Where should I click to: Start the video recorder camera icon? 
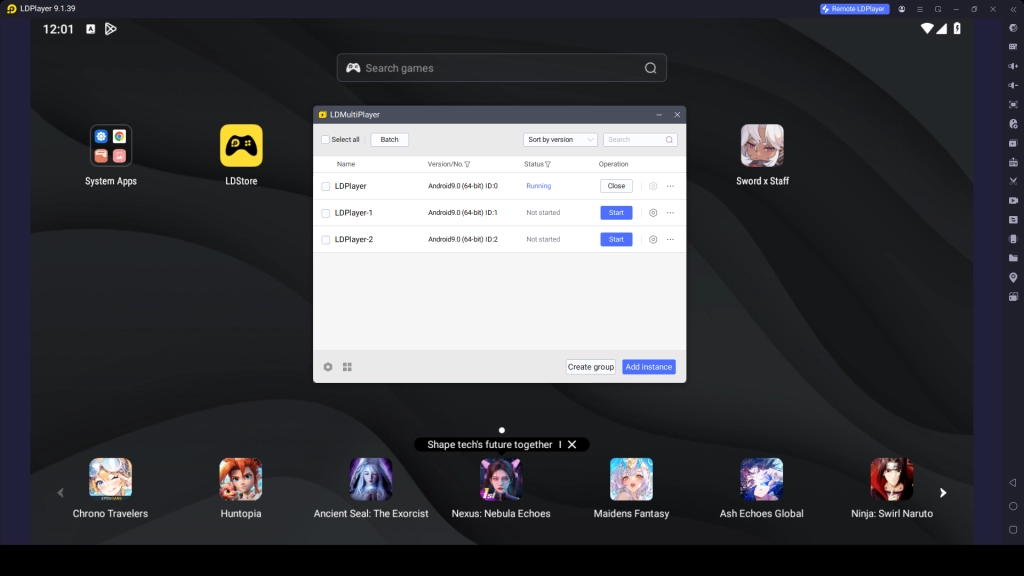pos(1013,200)
